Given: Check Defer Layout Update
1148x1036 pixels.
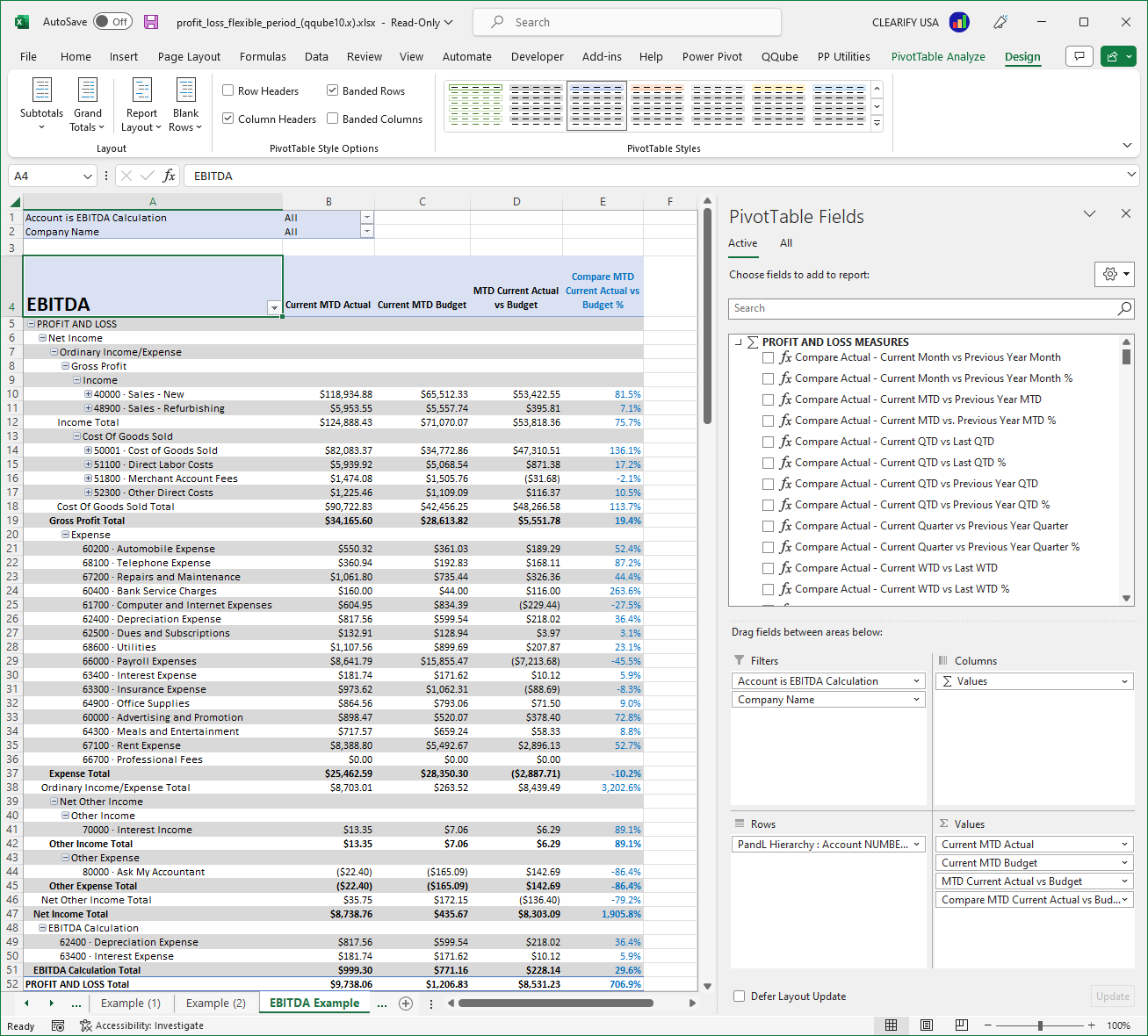Looking at the screenshot, I should point(739,996).
